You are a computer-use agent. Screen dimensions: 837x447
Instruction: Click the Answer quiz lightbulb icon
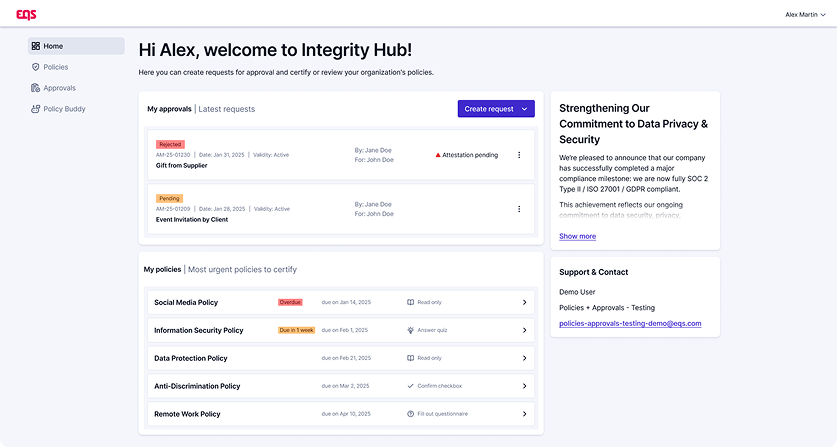pyautogui.click(x=410, y=330)
